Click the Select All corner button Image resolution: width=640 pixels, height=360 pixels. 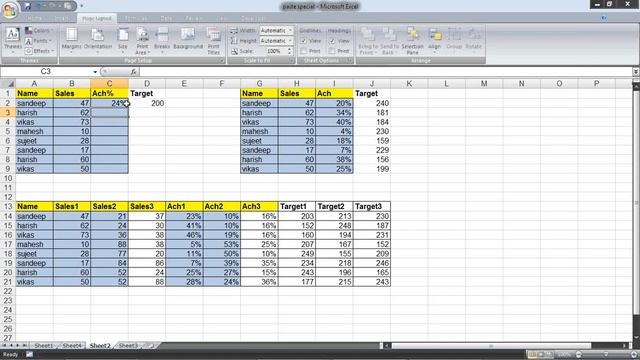(x=8, y=84)
